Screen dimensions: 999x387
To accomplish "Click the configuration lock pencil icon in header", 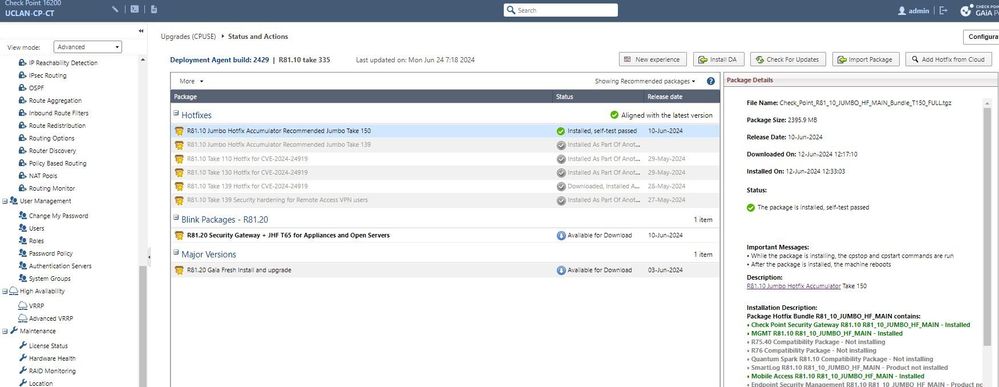I will (x=115, y=10).
